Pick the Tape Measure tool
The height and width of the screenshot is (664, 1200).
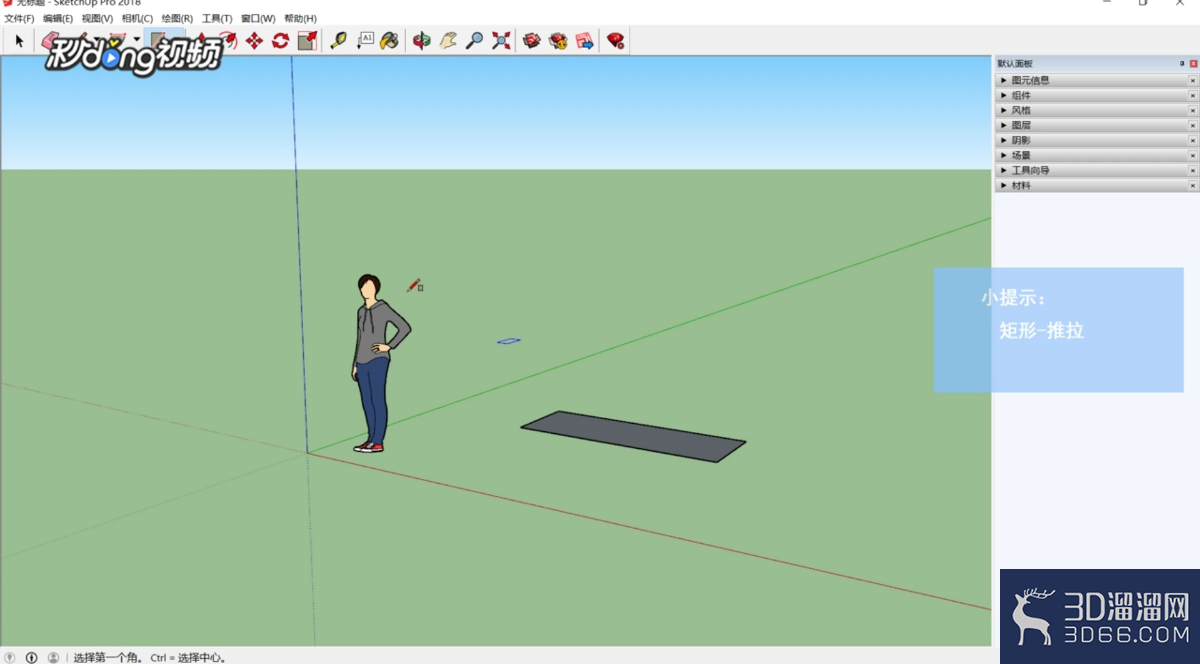click(339, 41)
